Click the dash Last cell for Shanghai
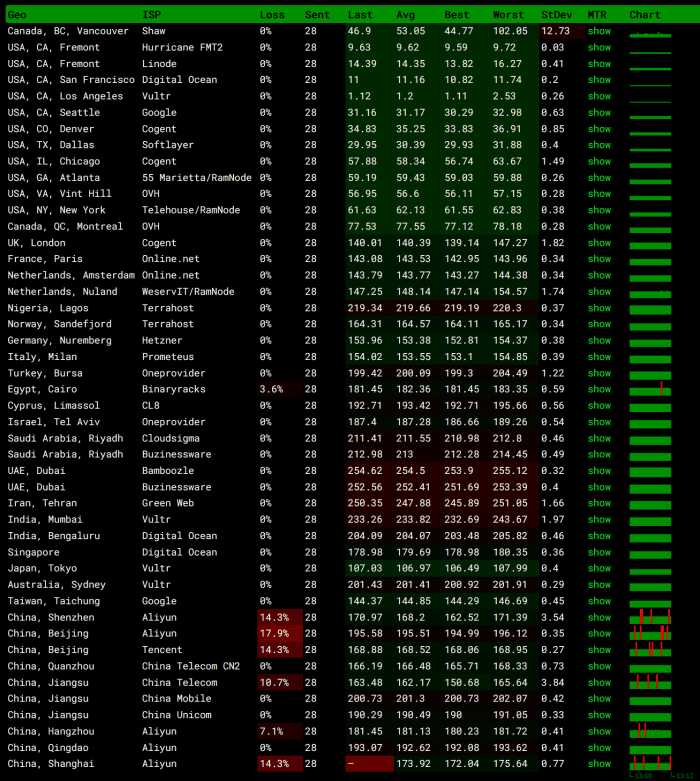The image size is (700, 781). [x=369, y=764]
